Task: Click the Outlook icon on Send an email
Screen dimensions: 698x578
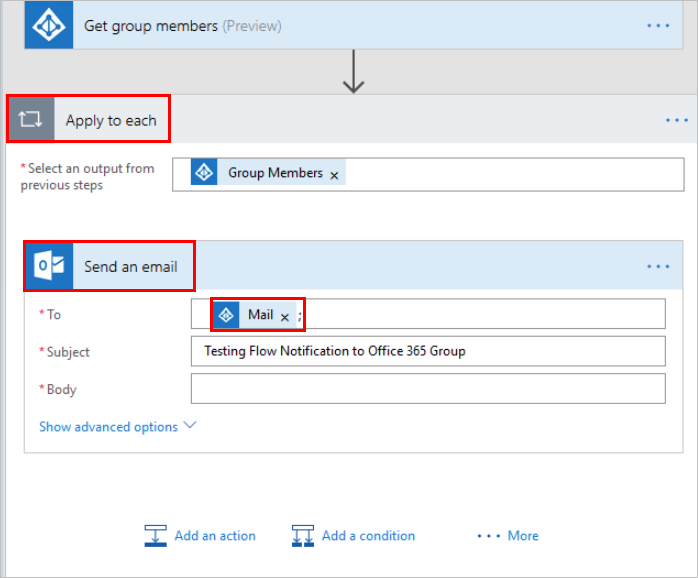Action: click(x=49, y=266)
